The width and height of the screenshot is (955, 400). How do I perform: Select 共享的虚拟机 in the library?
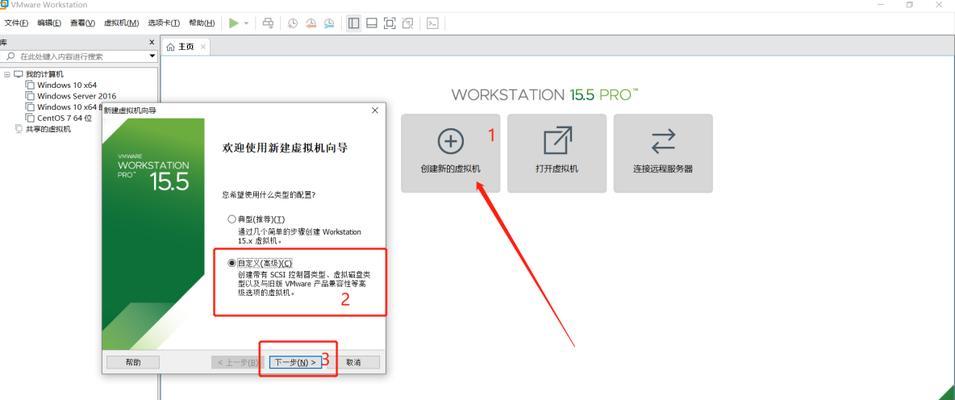pyautogui.click(x=48, y=129)
